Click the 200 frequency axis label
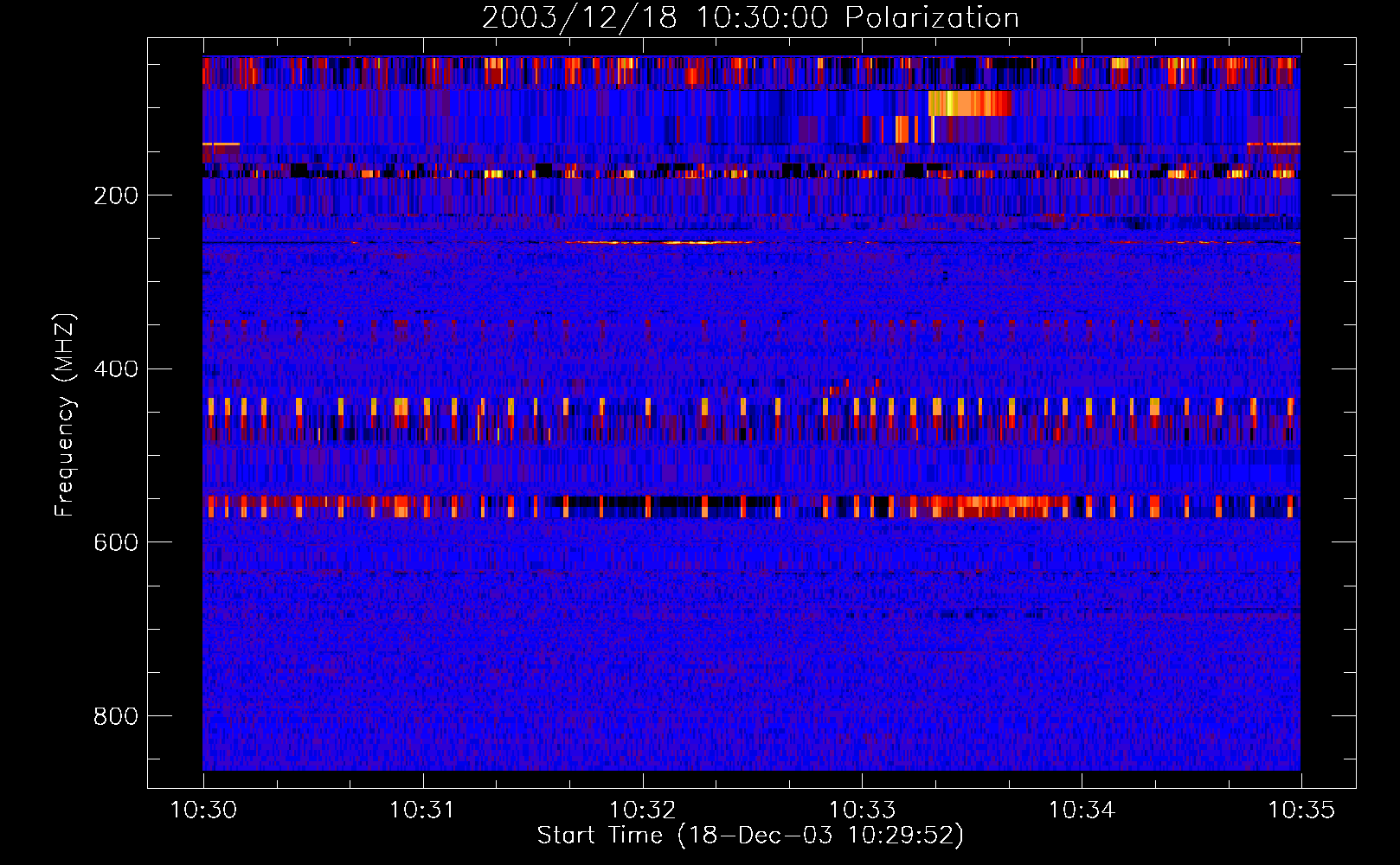This screenshot has width=1400, height=865. pyautogui.click(x=116, y=195)
